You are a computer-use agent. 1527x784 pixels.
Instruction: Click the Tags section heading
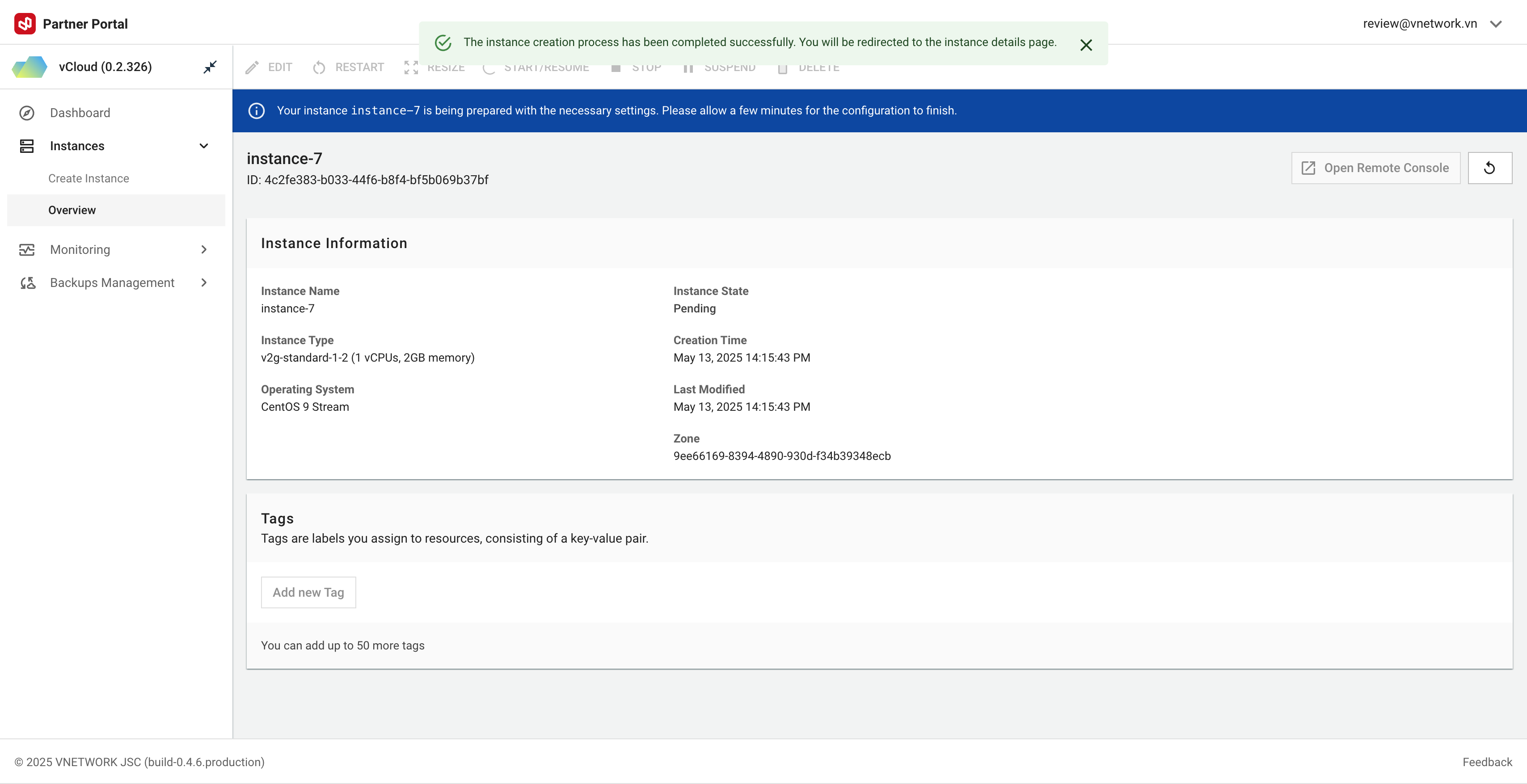pos(277,518)
